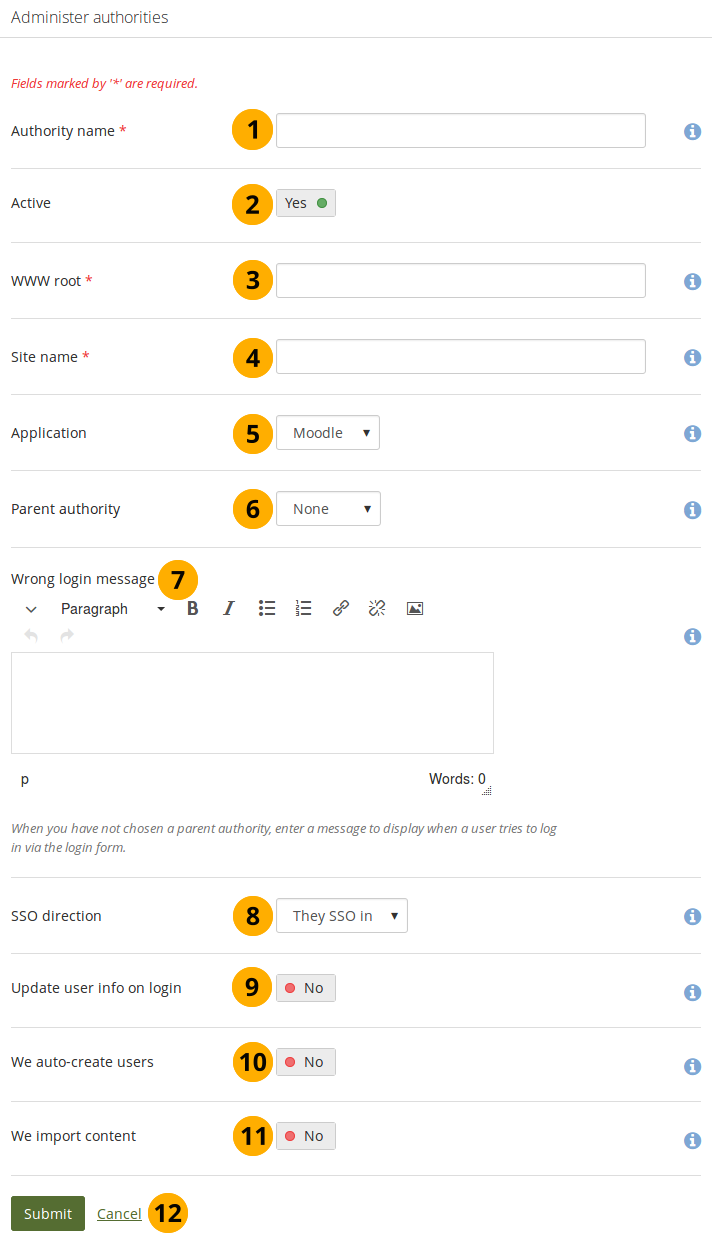Toggle bold formatting in the editor
Image resolution: width=712 pixels, height=1239 pixels.
(193, 608)
